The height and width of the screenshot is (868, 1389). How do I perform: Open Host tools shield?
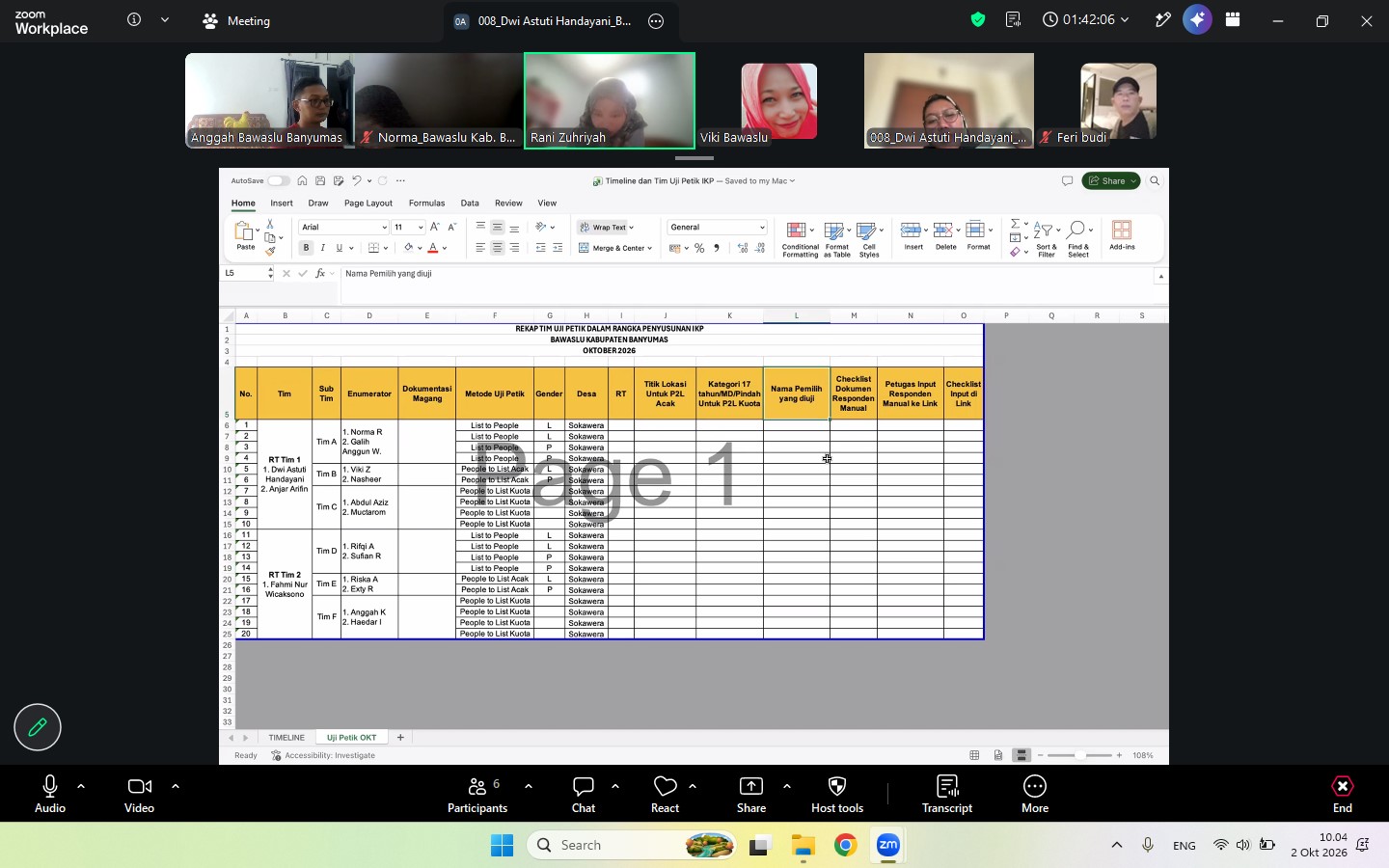837,795
